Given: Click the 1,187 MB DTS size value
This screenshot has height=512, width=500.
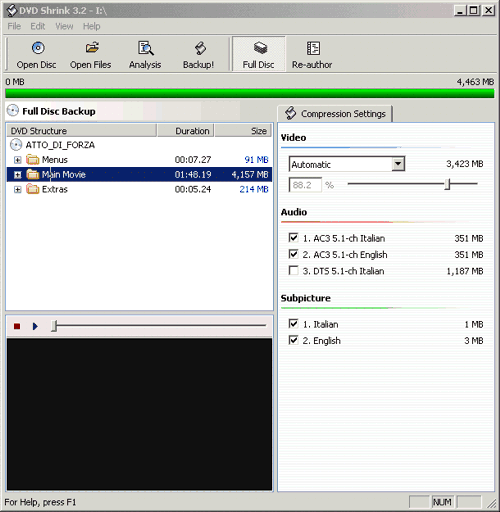Looking at the screenshot, I should 465,271.
